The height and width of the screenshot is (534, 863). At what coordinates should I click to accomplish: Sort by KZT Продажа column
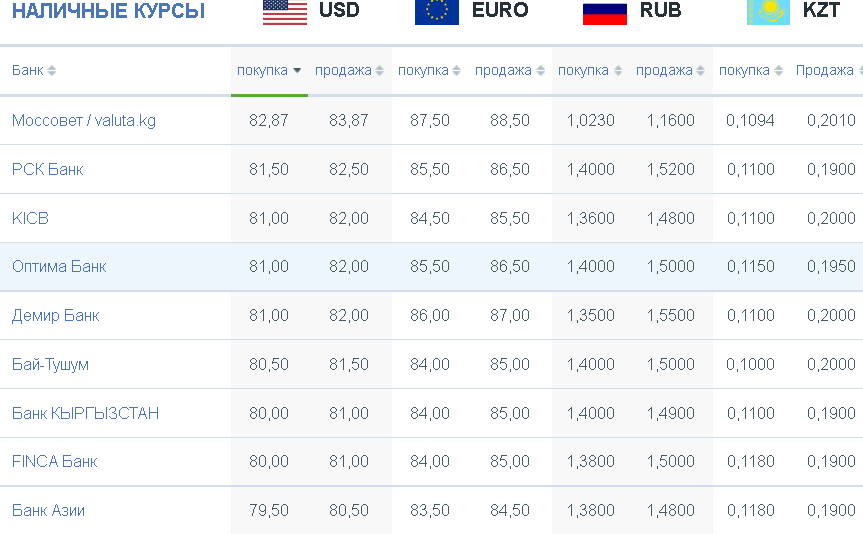click(828, 70)
